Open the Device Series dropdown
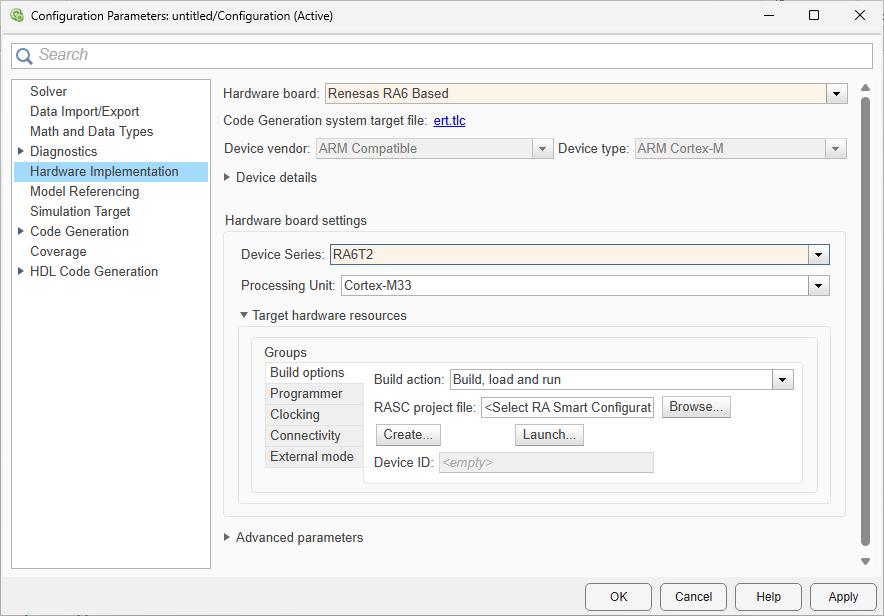 pos(818,254)
